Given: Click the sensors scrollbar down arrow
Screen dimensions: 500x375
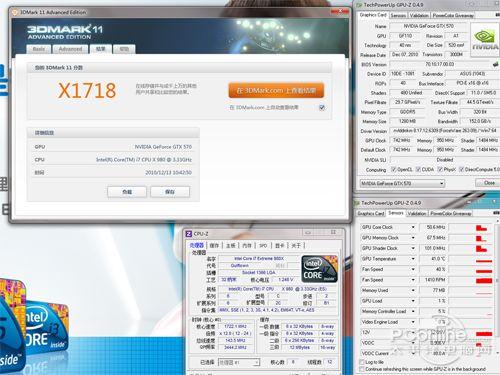Looking at the screenshot, I should click(x=497, y=352).
